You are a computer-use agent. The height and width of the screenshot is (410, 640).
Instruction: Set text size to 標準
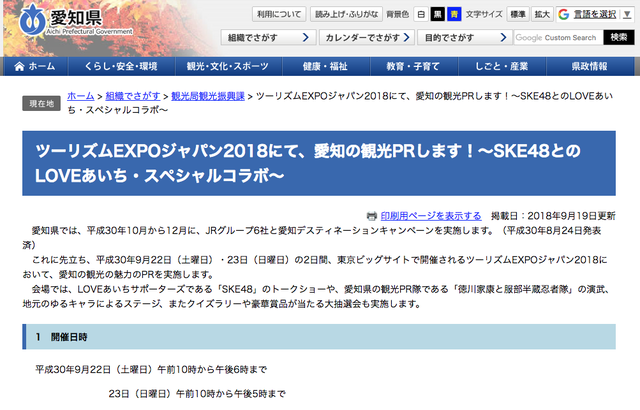518,14
